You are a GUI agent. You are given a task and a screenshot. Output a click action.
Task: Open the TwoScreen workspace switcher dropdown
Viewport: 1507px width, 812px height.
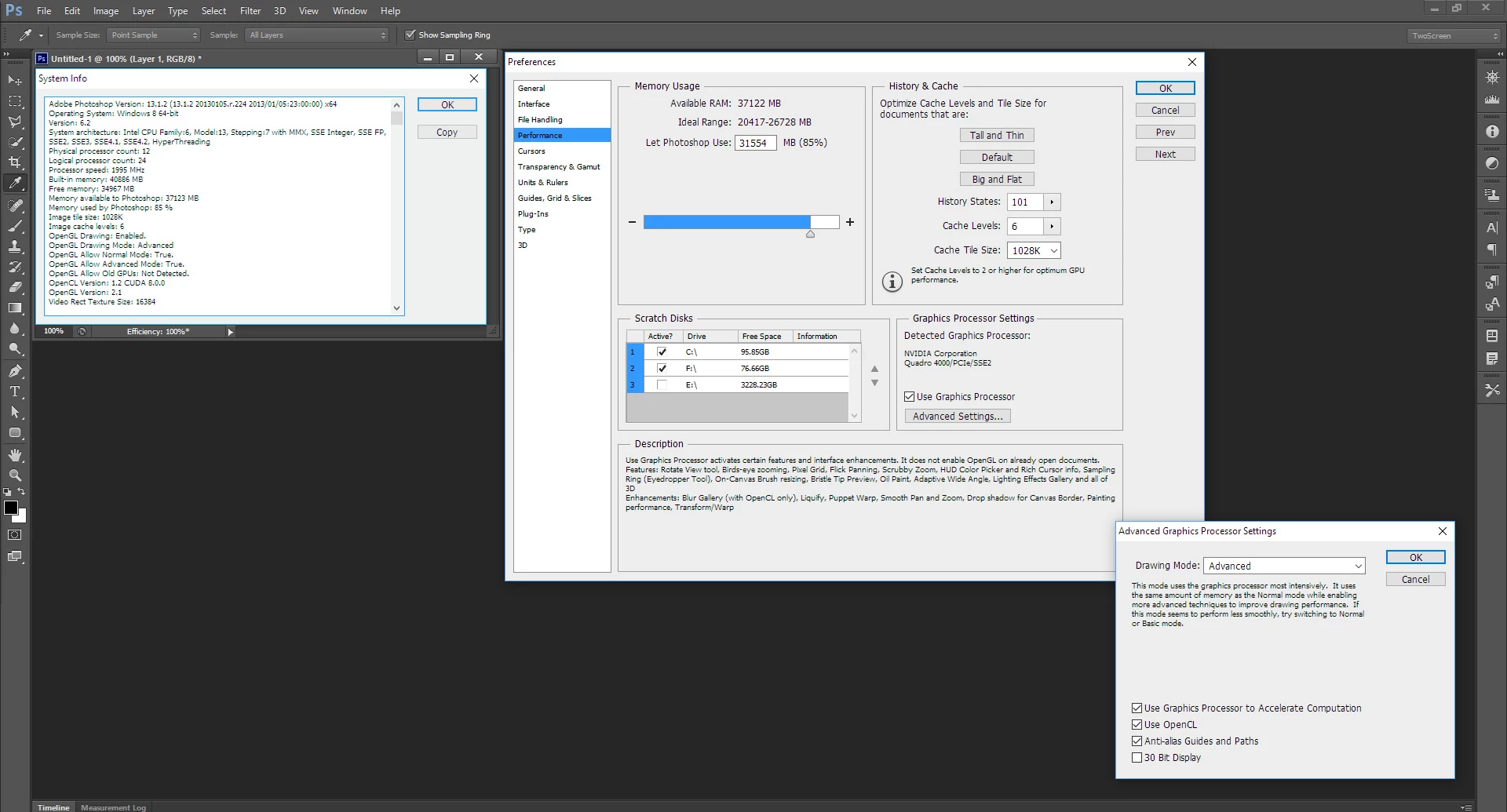click(1454, 35)
